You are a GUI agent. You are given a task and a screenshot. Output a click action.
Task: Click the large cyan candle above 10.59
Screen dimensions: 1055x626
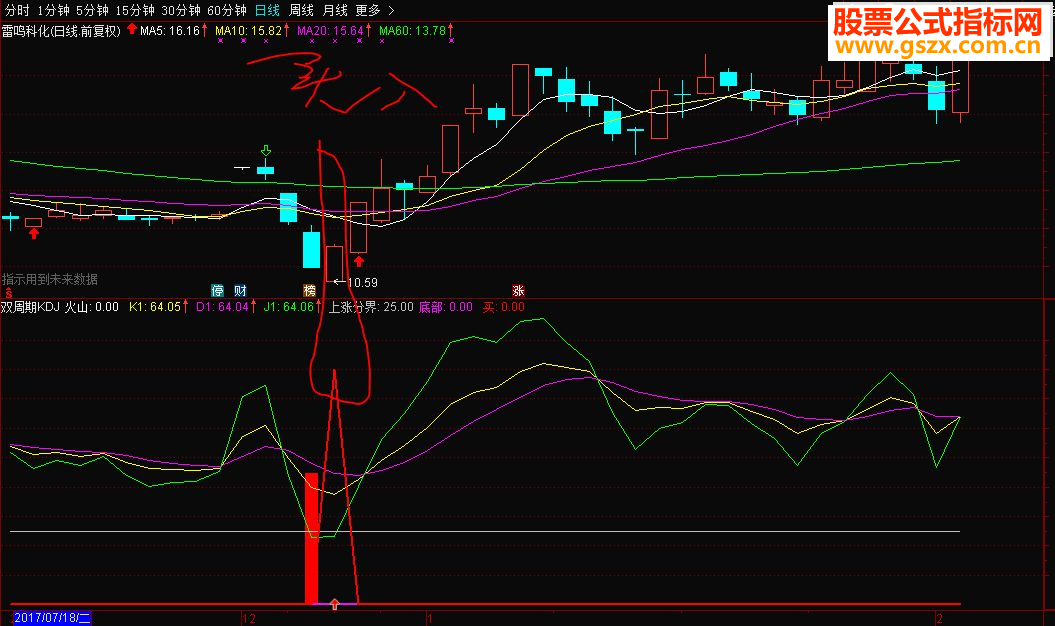tap(311, 250)
